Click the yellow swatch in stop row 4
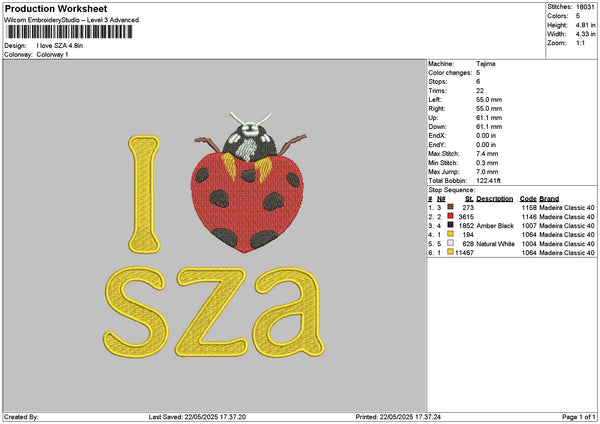600x424 pixels. pos(450,234)
